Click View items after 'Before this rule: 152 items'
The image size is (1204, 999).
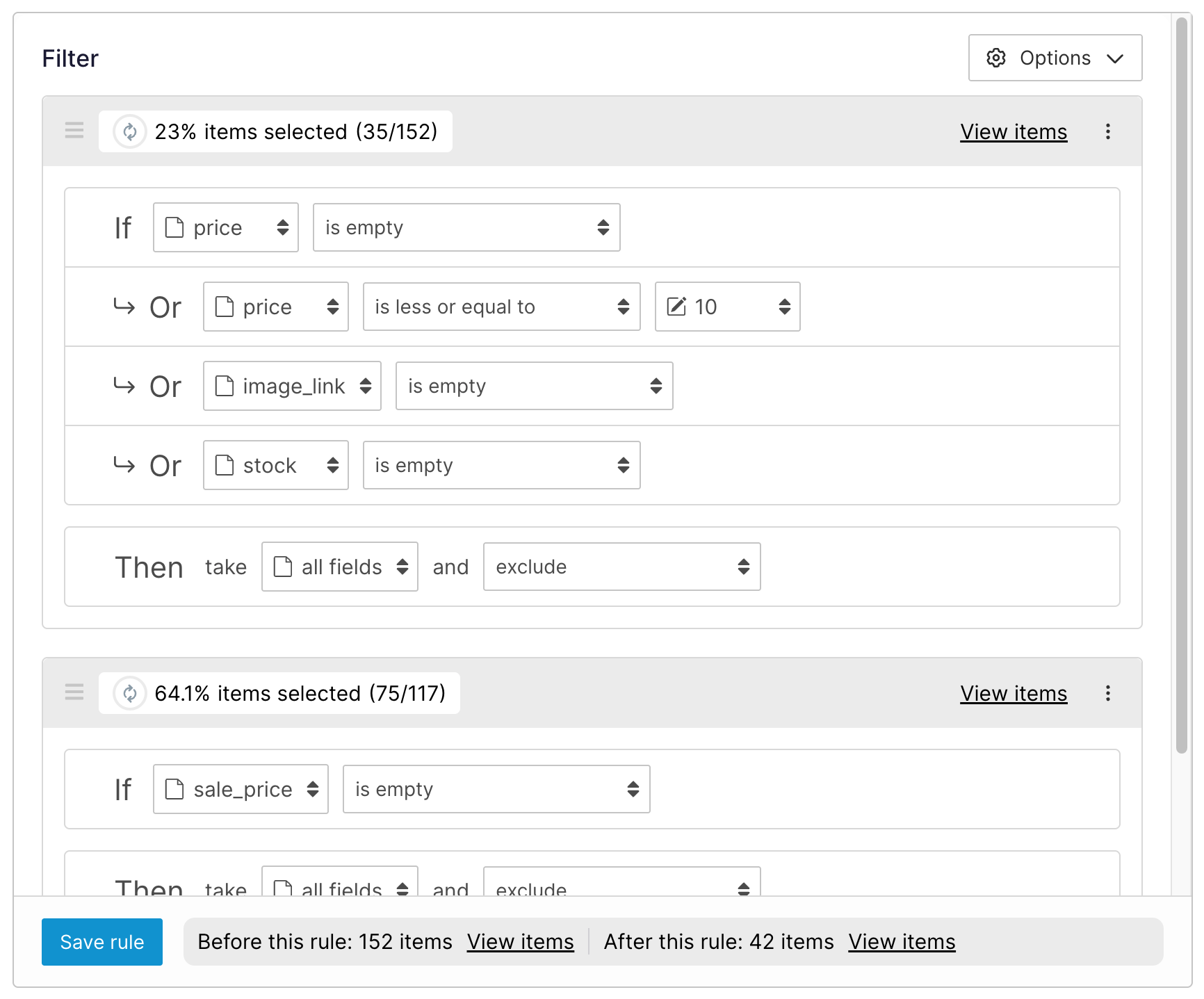[x=520, y=942]
